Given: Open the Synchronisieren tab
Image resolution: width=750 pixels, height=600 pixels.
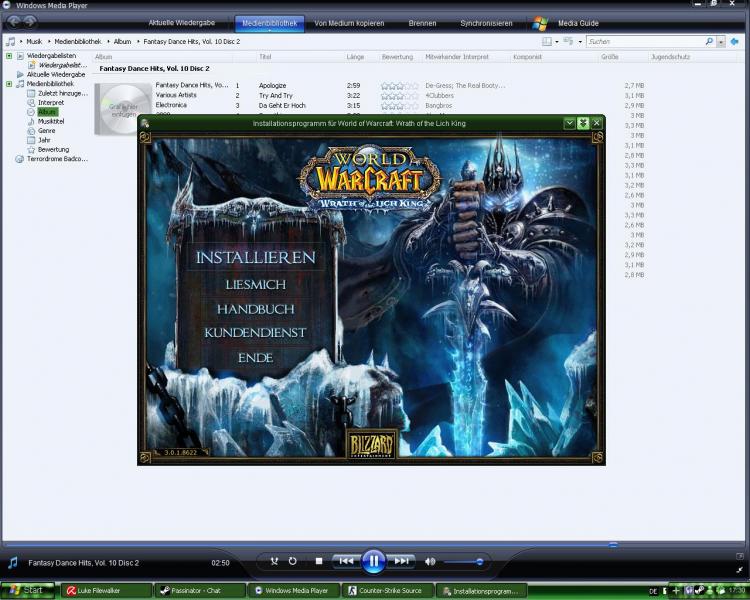Looking at the screenshot, I should (x=486, y=23).
